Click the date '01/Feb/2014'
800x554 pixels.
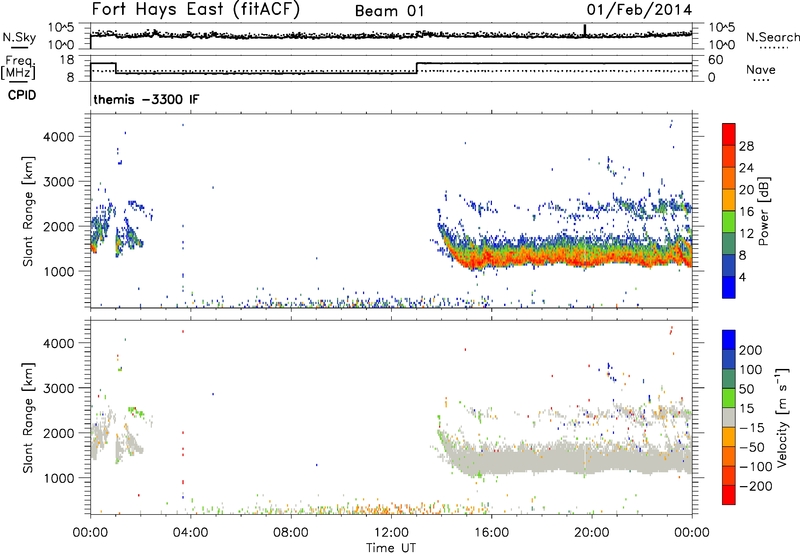(x=639, y=10)
